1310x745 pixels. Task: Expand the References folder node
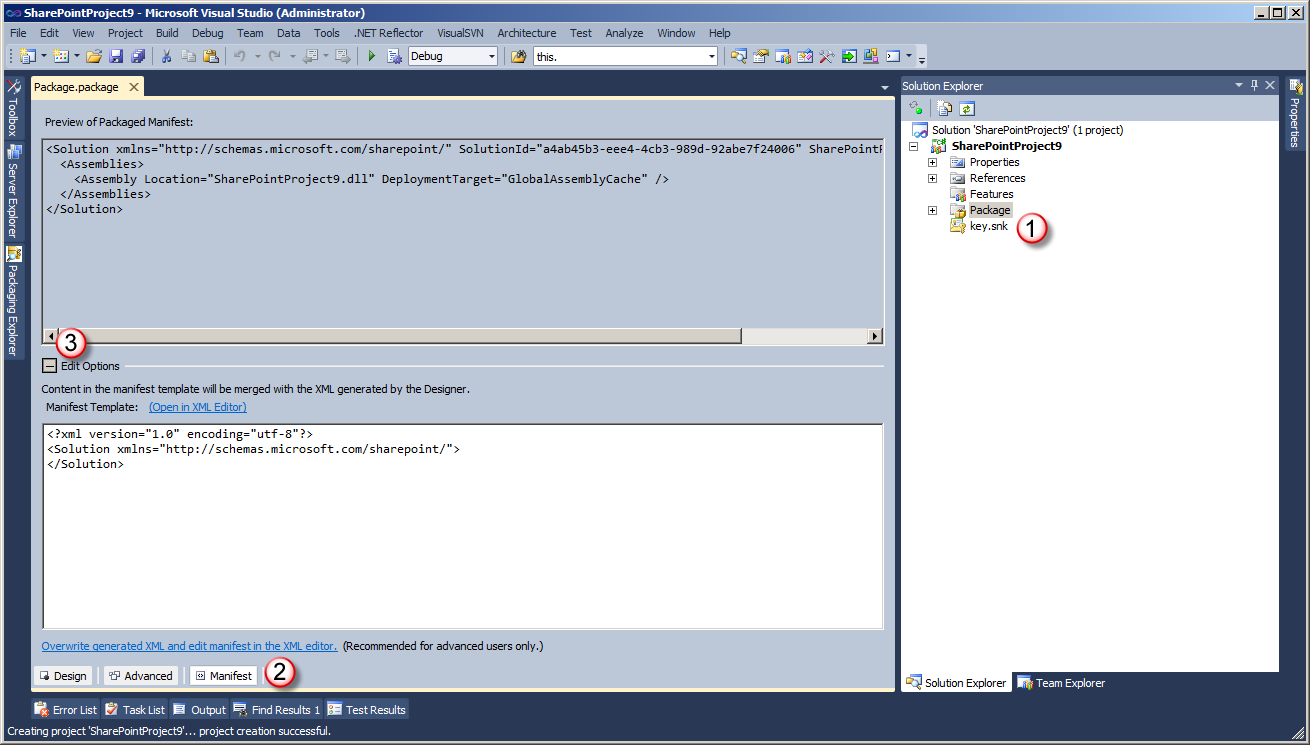point(932,178)
